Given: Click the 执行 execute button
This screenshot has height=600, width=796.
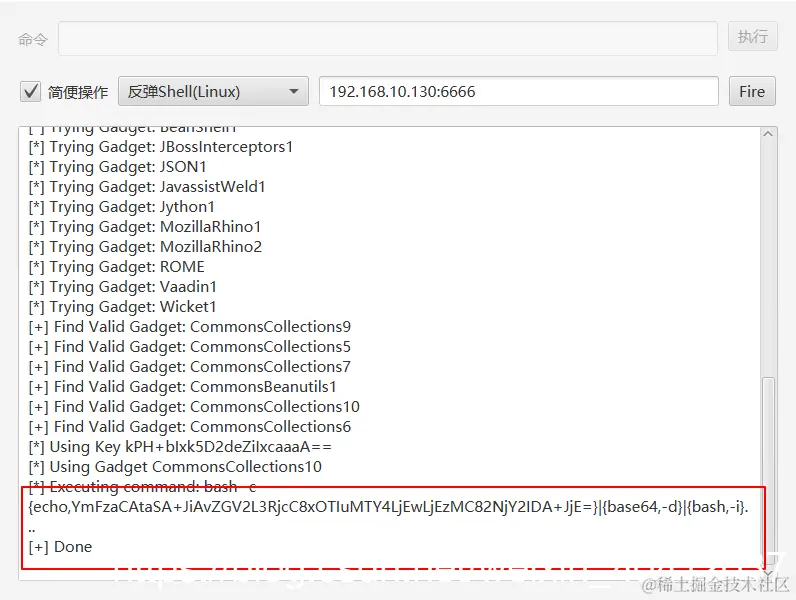Looking at the screenshot, I should coord(752,37).
